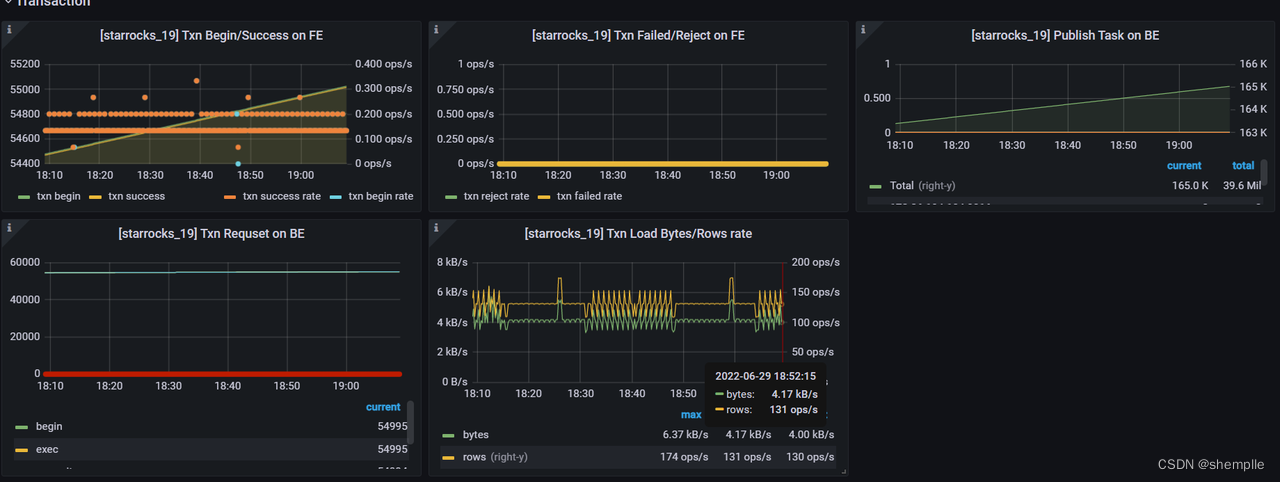Collapse the Transaction dashboard row
Screen dimensions: 1280x482
(54, 3)
